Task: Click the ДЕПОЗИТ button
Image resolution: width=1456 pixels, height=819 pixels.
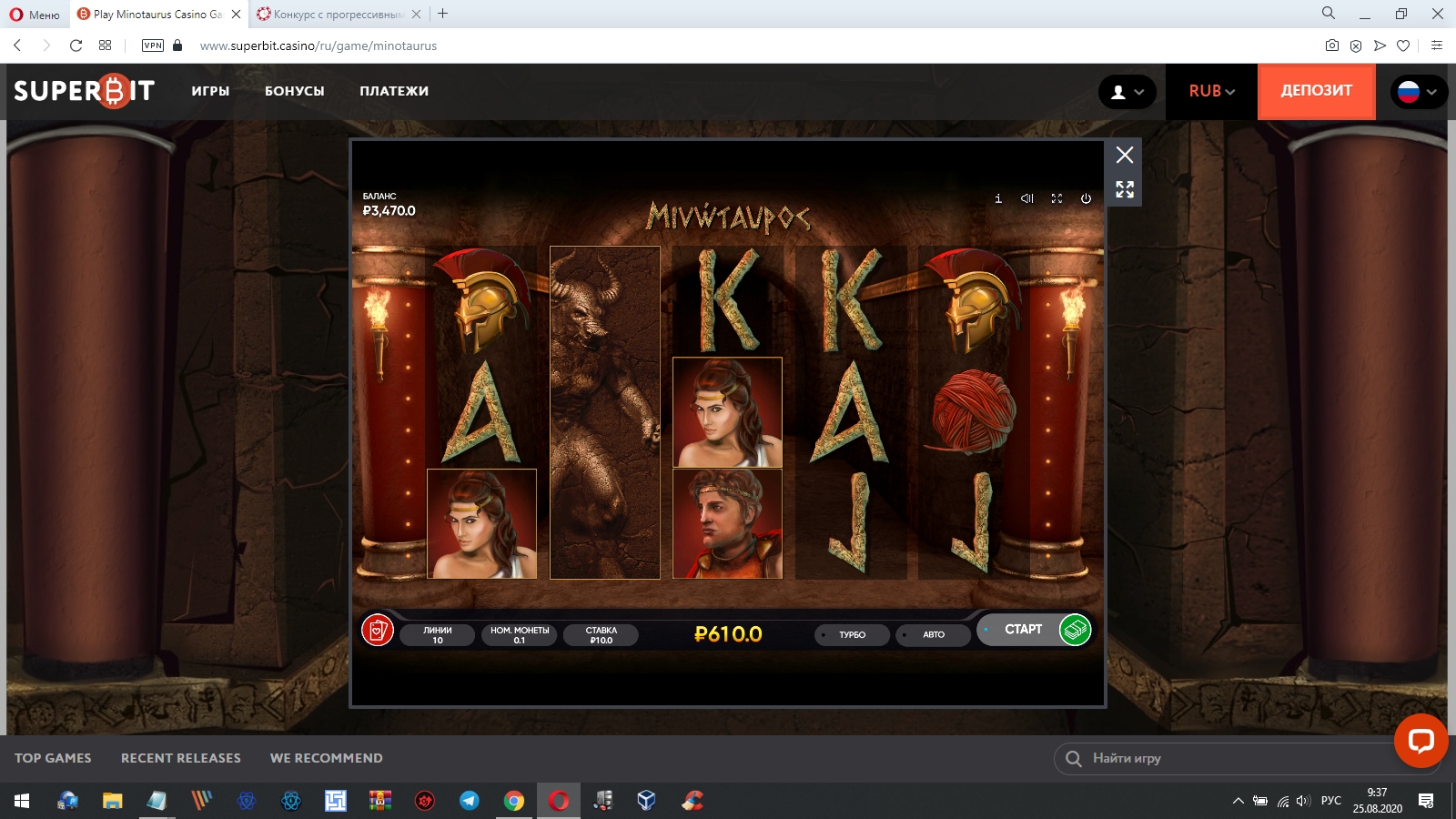Action: point(1316,91)
